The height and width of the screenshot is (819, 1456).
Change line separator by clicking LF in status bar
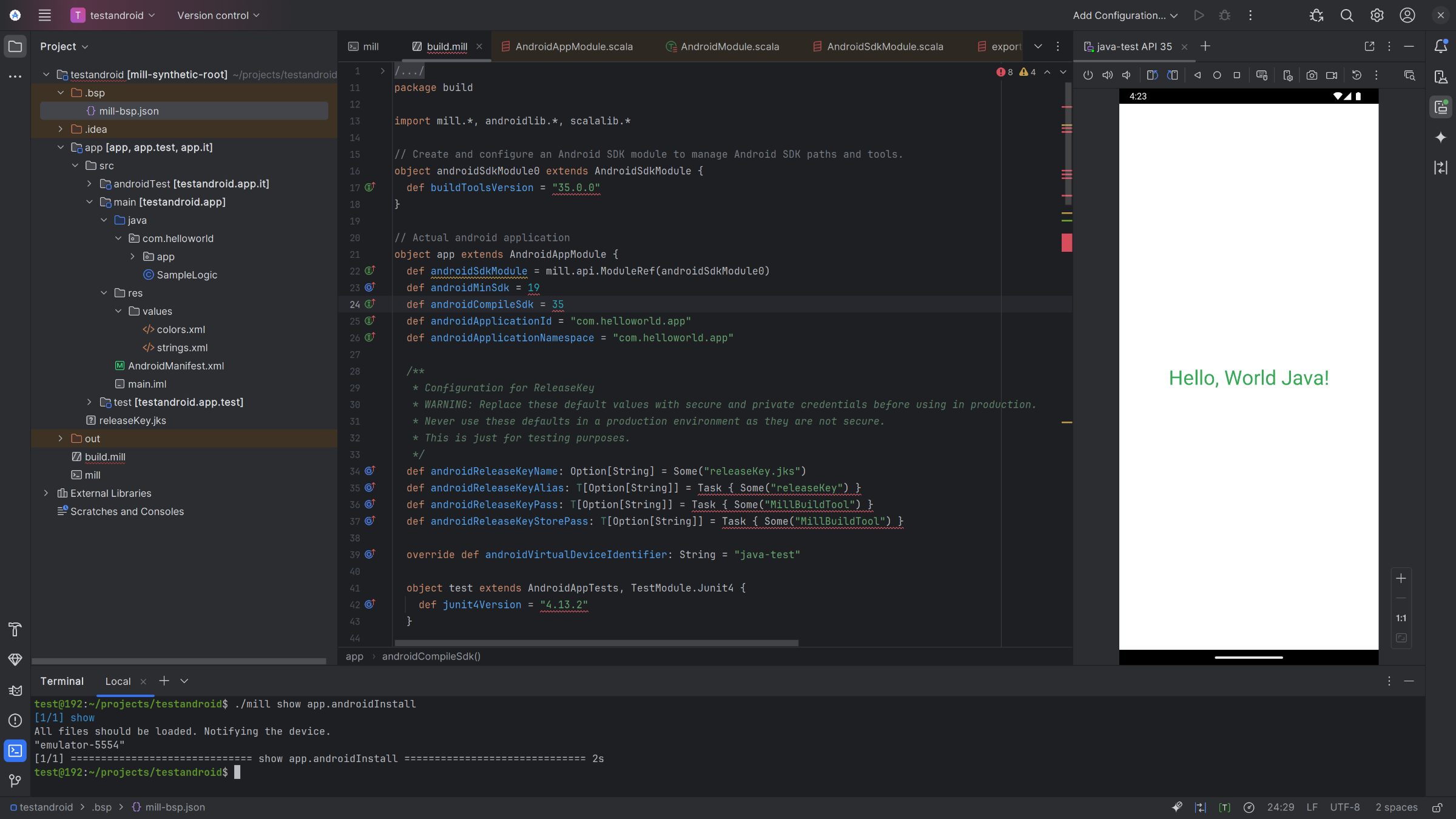point(1312,807)
